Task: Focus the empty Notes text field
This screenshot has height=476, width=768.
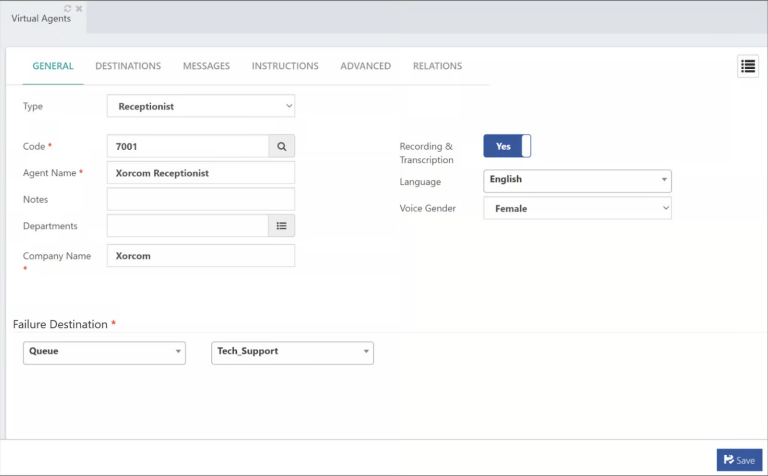Action: 200,199
